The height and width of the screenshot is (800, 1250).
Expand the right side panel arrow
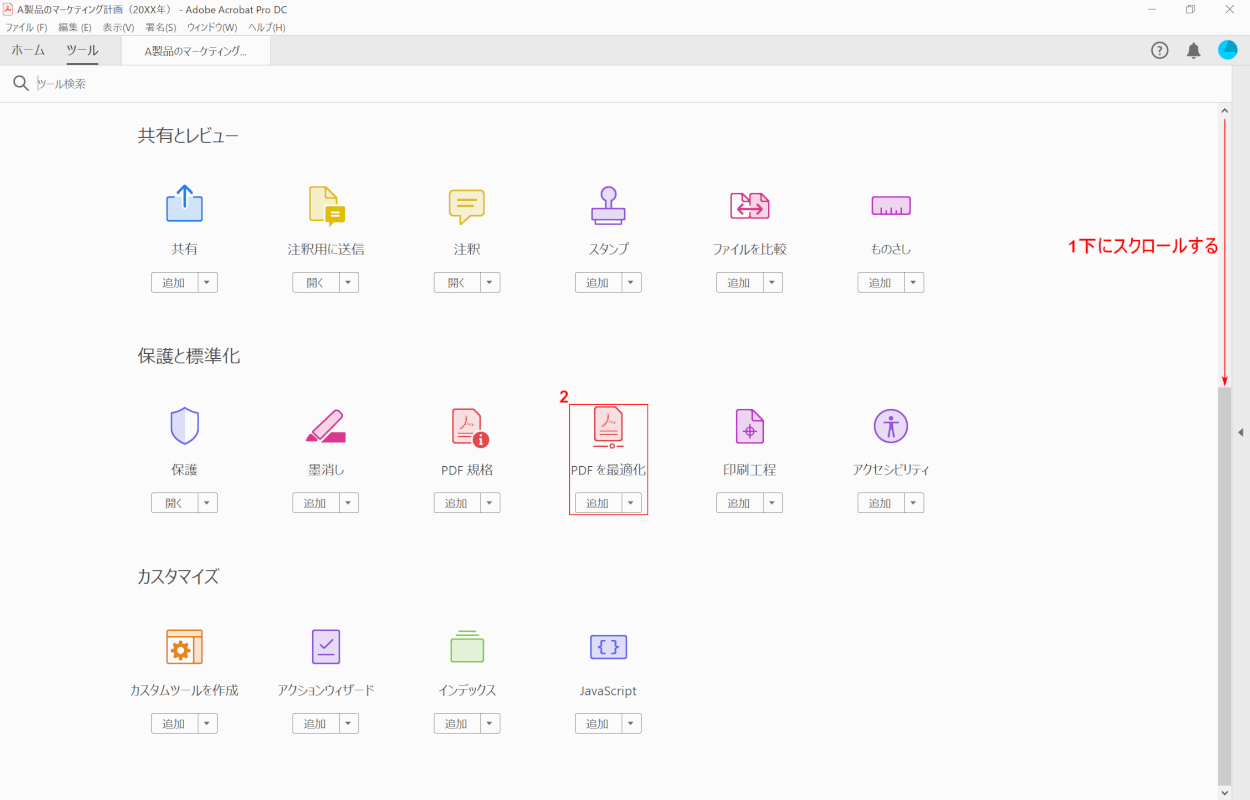[x=1240, y=432]
